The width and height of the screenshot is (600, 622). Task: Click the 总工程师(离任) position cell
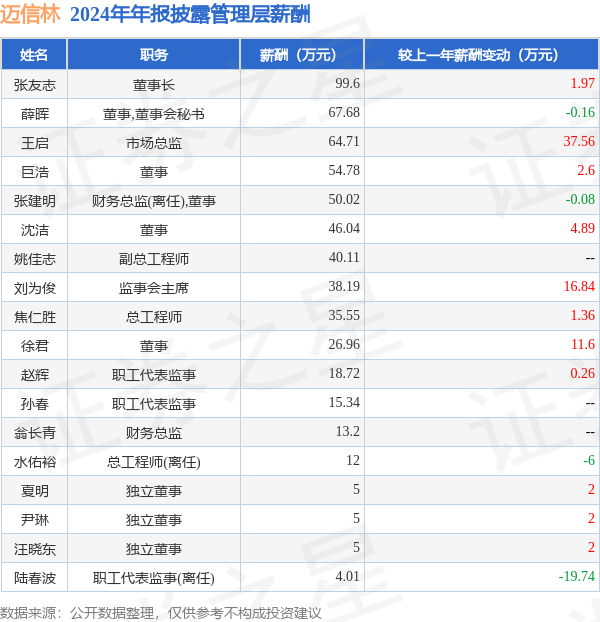tap(154, 462)
